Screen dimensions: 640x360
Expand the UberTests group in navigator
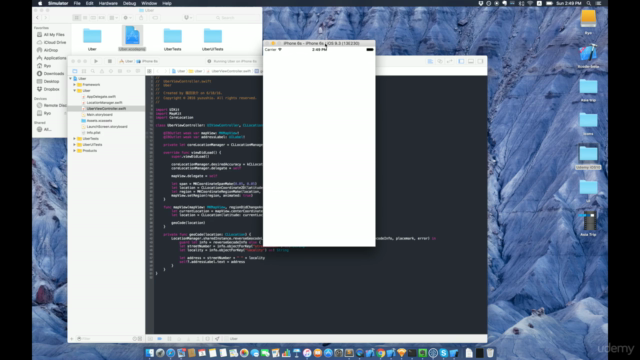(x=75, y=139)
